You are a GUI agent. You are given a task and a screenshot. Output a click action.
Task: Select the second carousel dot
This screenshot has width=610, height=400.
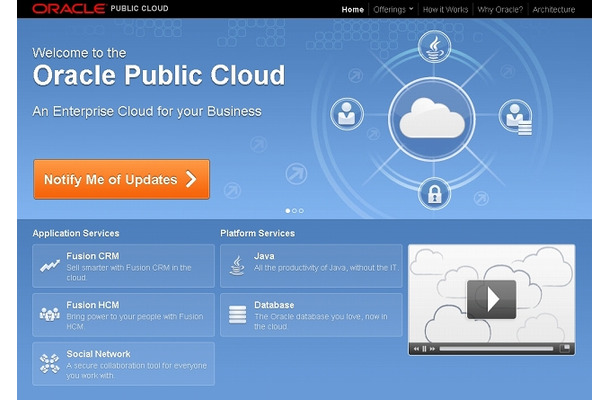point(294,211)
